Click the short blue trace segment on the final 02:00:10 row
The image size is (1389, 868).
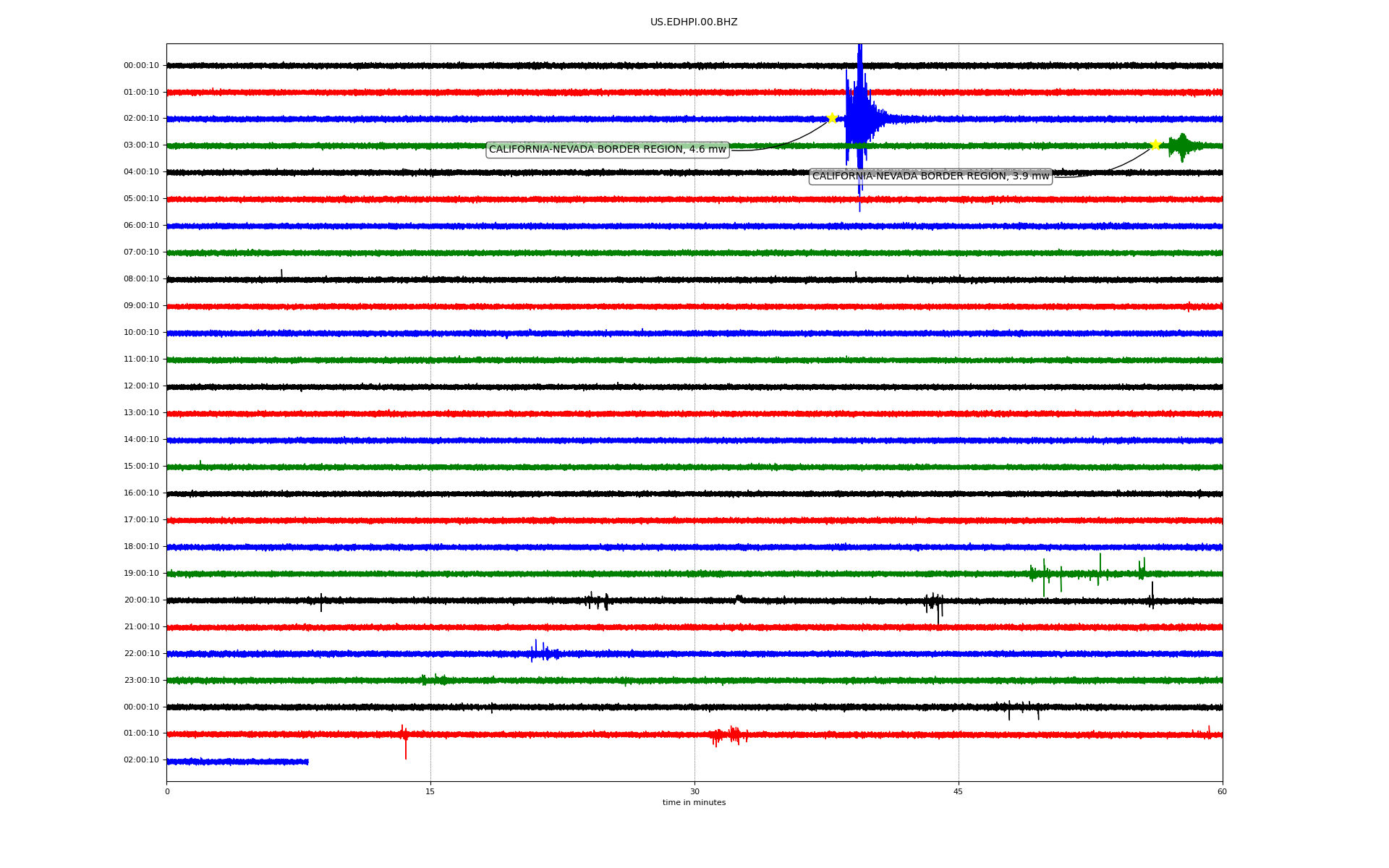click(x=237, y=762)
